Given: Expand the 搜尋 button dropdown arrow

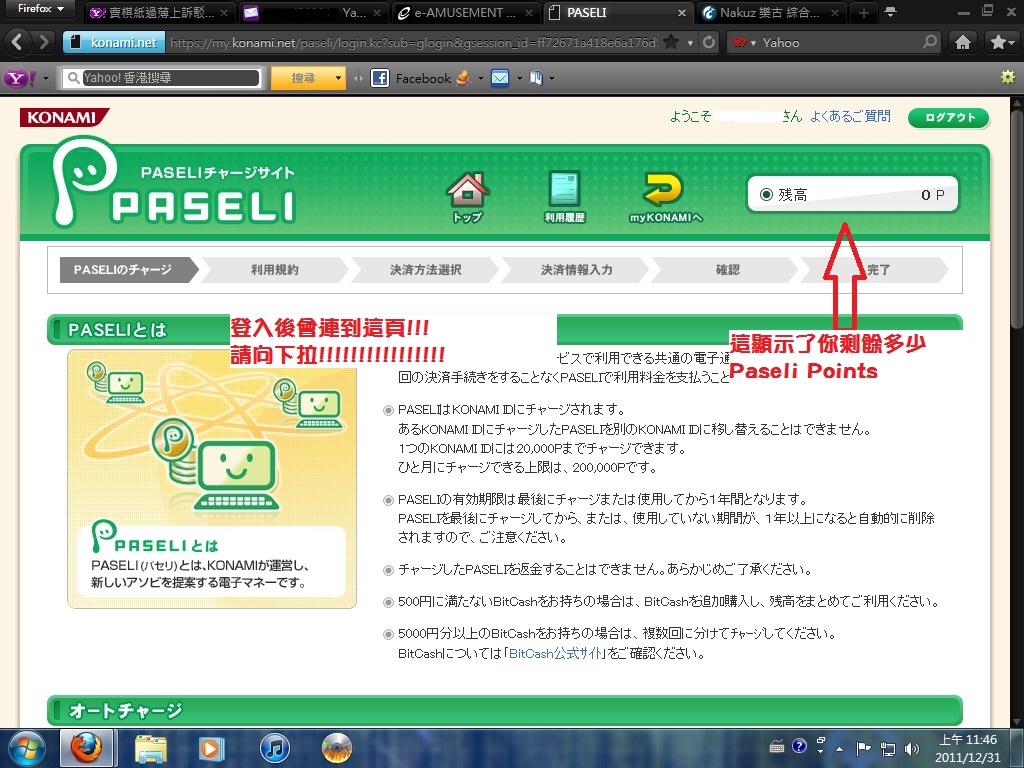Looking at the screenshot, I should click(338, 78).
